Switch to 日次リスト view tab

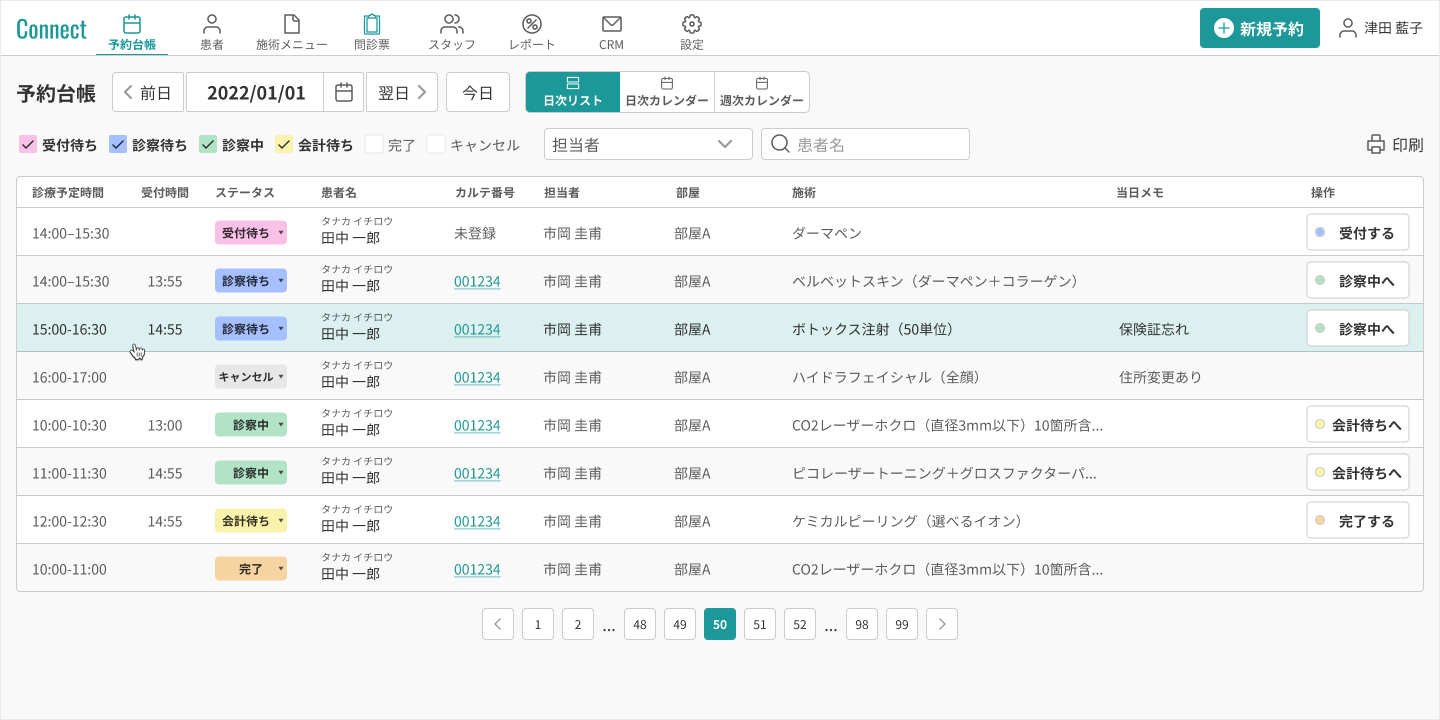pos(573,92)
